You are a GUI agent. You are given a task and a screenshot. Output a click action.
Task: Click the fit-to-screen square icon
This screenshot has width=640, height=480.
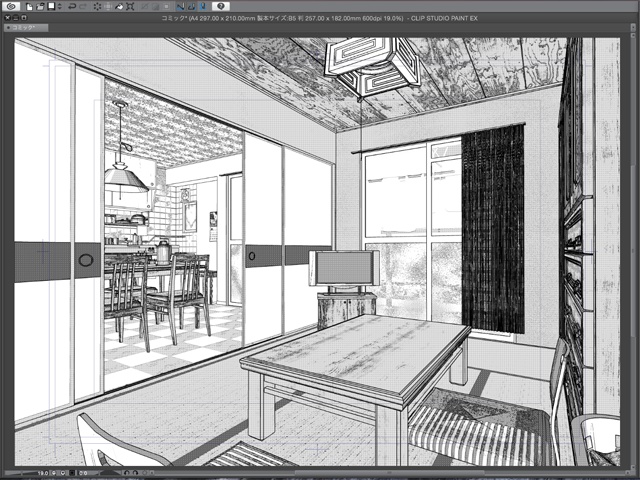[72, 473]
